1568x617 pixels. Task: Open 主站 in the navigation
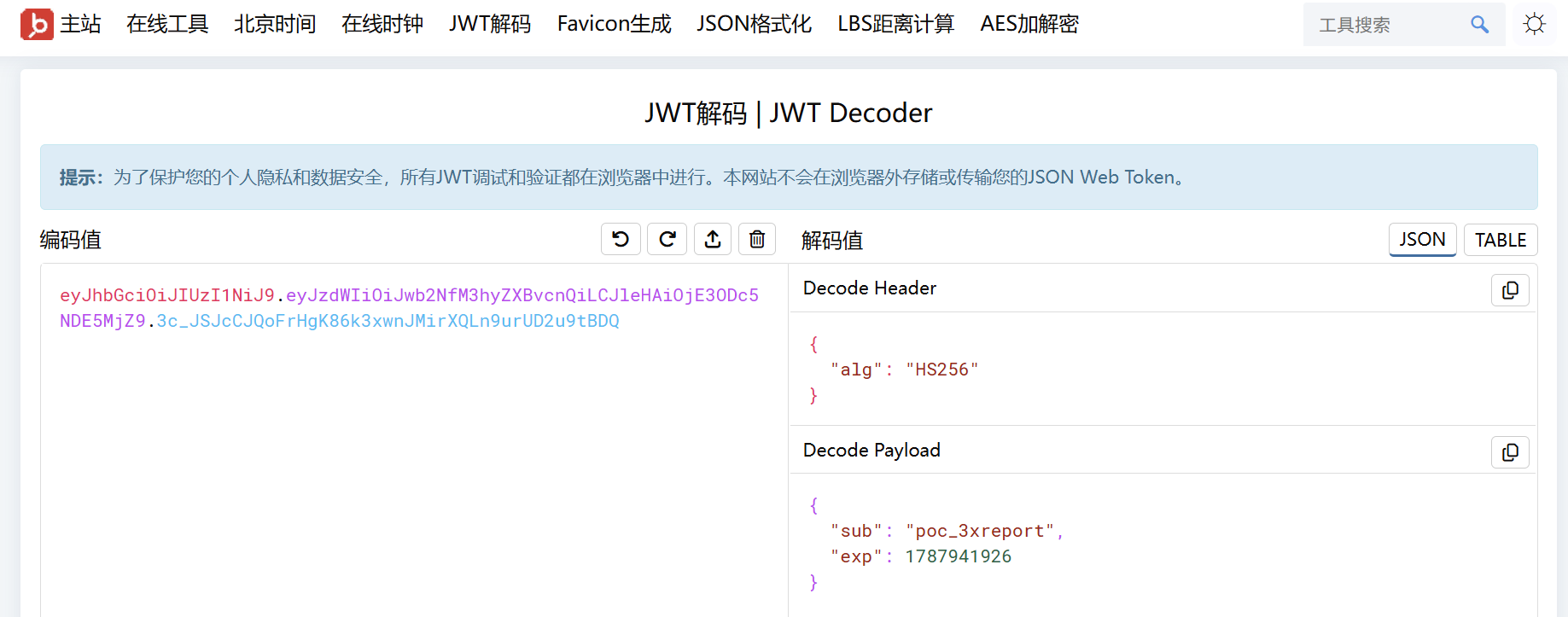(x=80, y=24)
